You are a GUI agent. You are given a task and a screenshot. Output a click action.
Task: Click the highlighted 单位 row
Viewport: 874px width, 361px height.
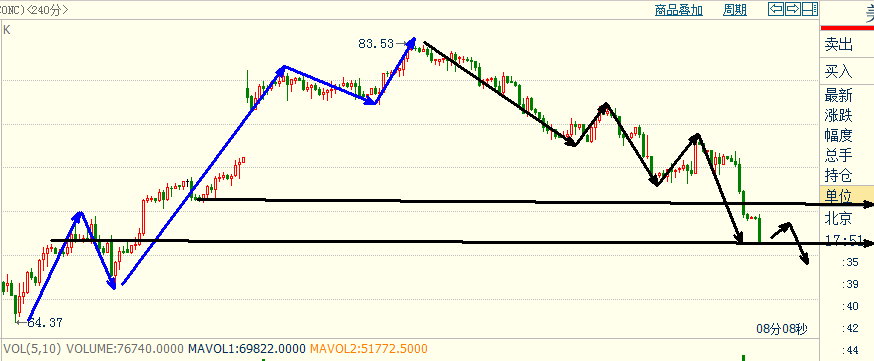click(847, 196)
